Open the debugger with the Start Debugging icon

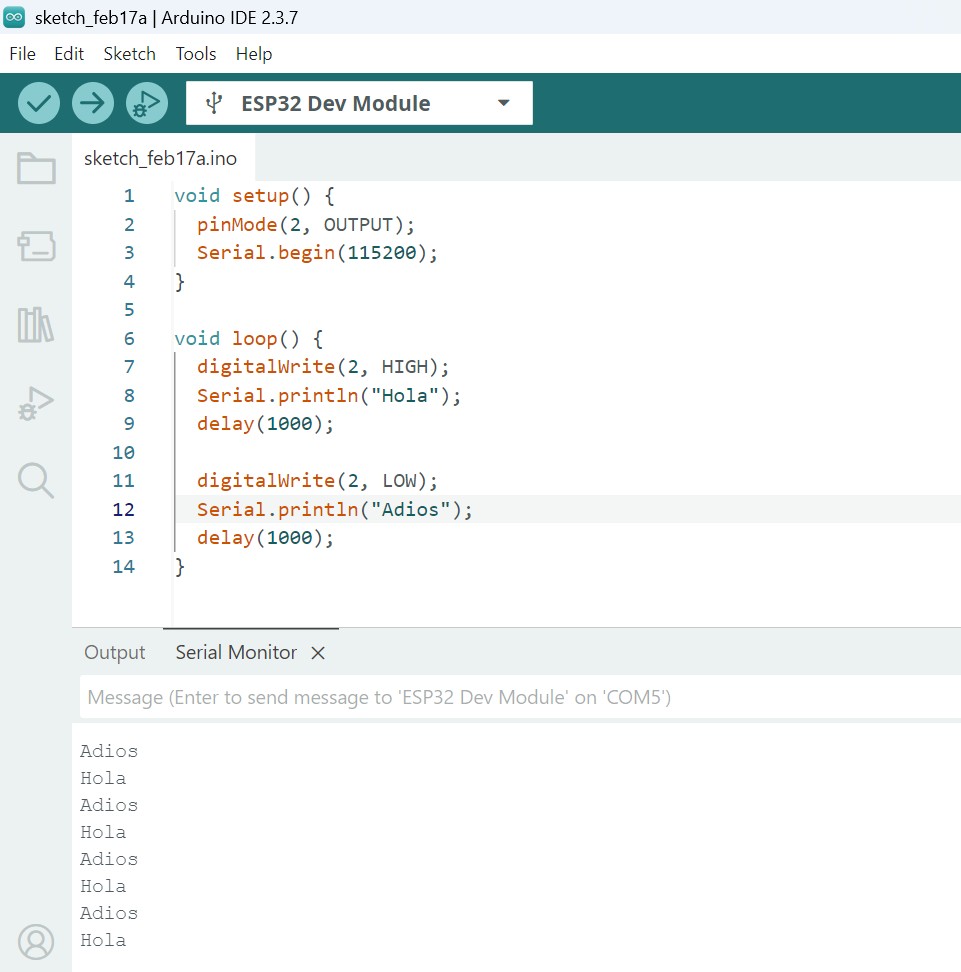click(146, 102)
